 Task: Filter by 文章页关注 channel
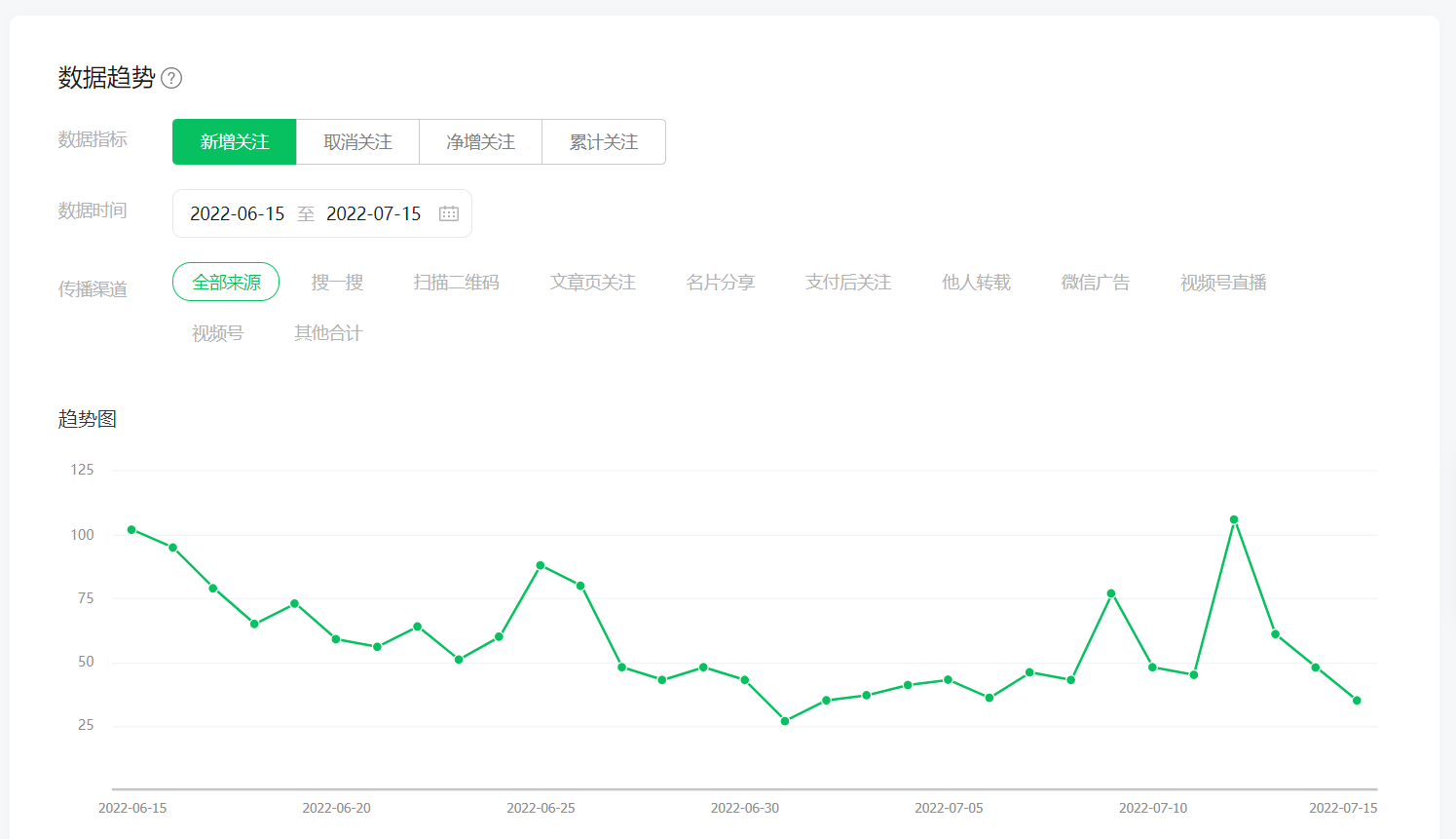pyautogui.click(x=592, y=283)
